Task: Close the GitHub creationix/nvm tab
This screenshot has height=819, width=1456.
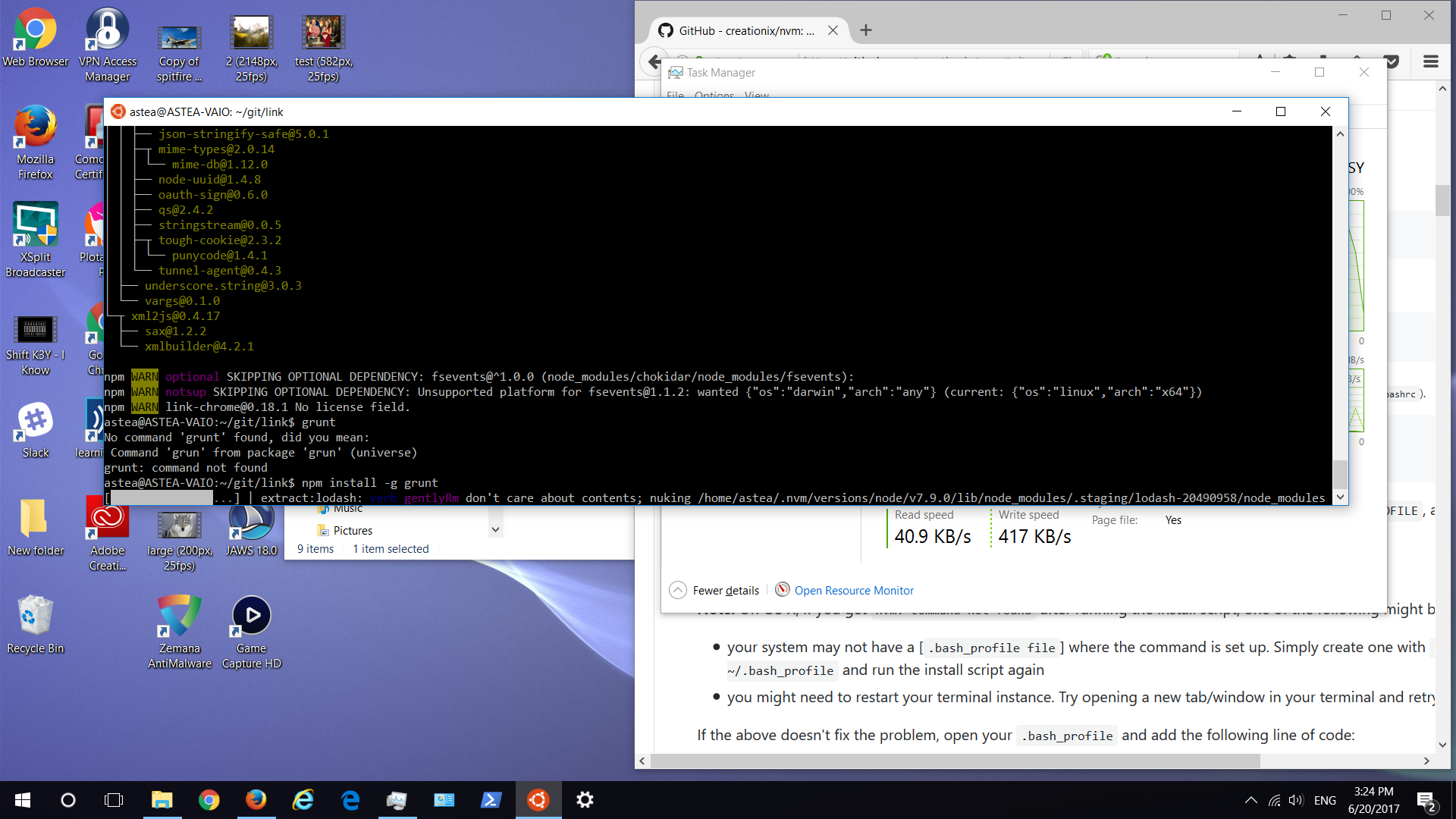Action: (833, 30)
